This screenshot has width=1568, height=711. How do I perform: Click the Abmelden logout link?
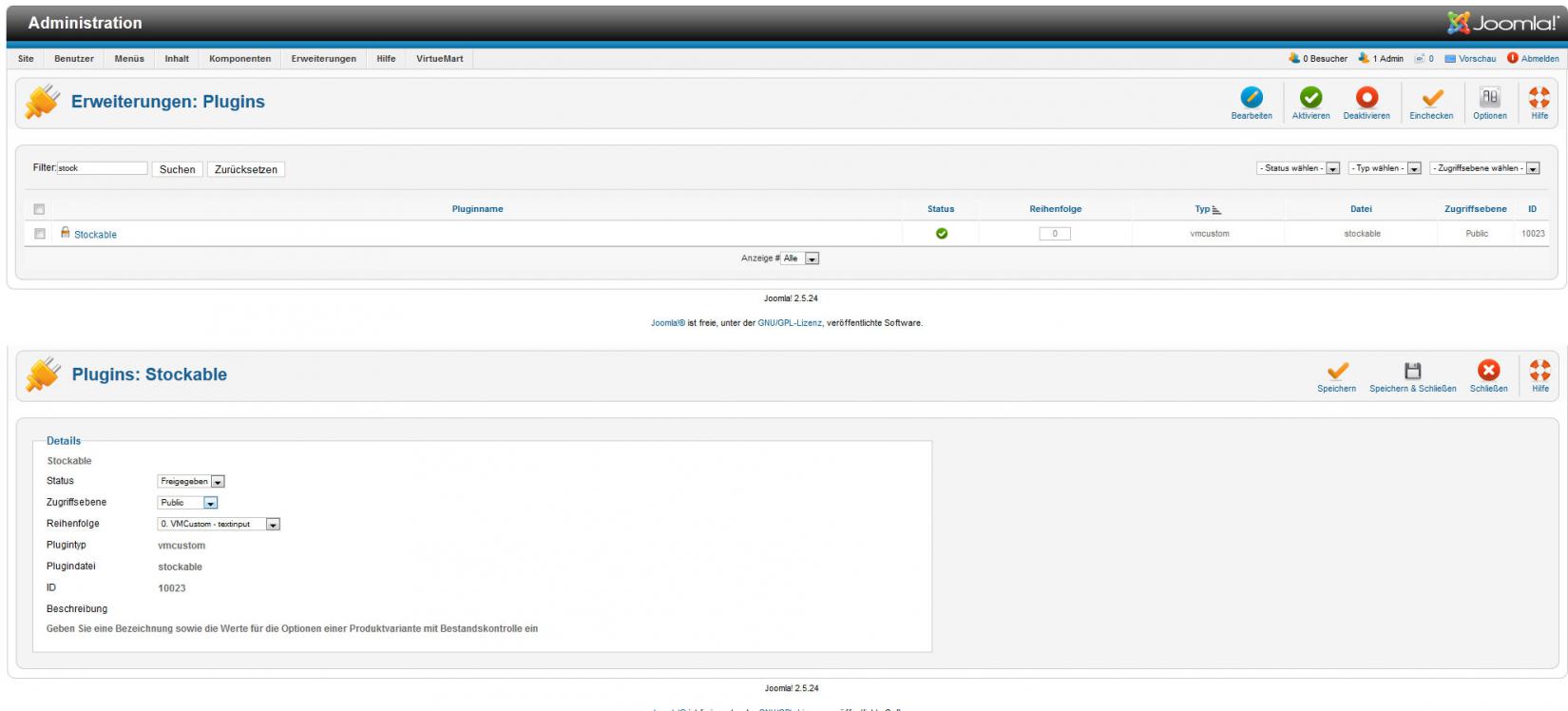[x=1539, y=59]
